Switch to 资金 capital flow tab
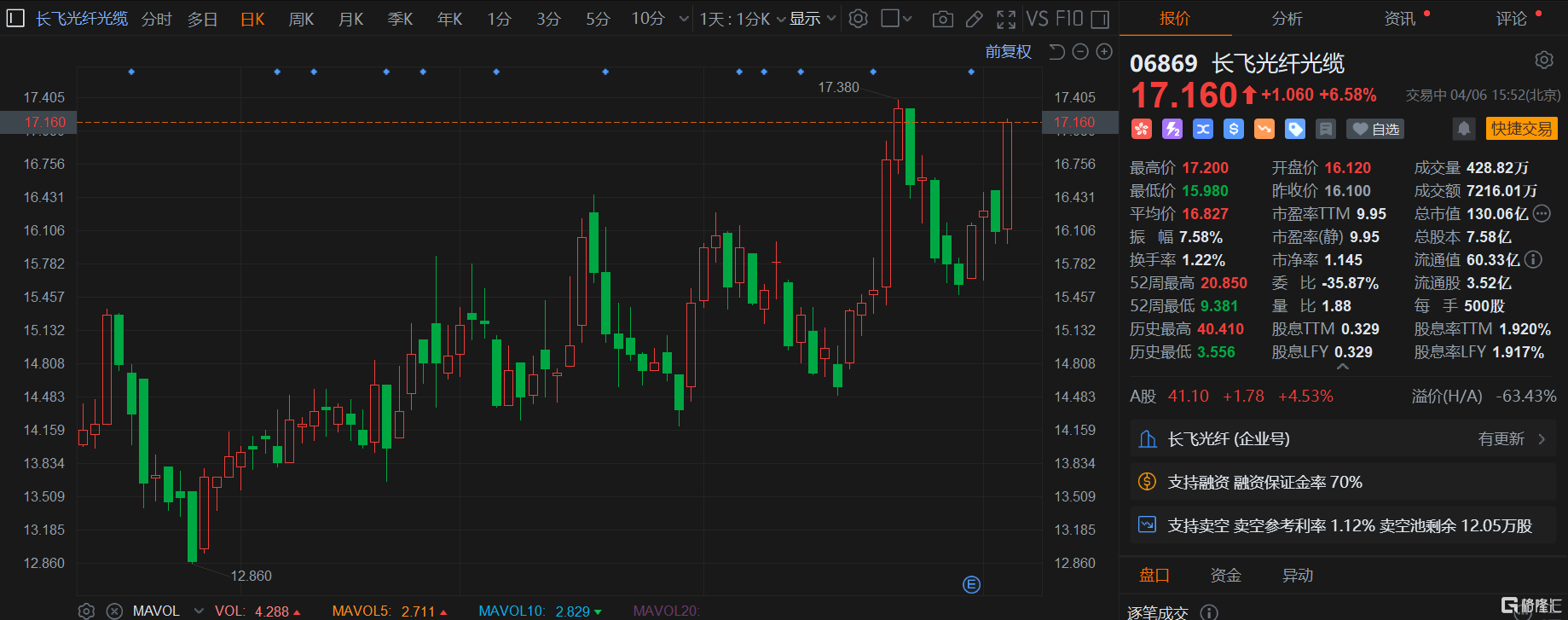The width and height of the screenshot is (1568, 620). [1225, 576]
